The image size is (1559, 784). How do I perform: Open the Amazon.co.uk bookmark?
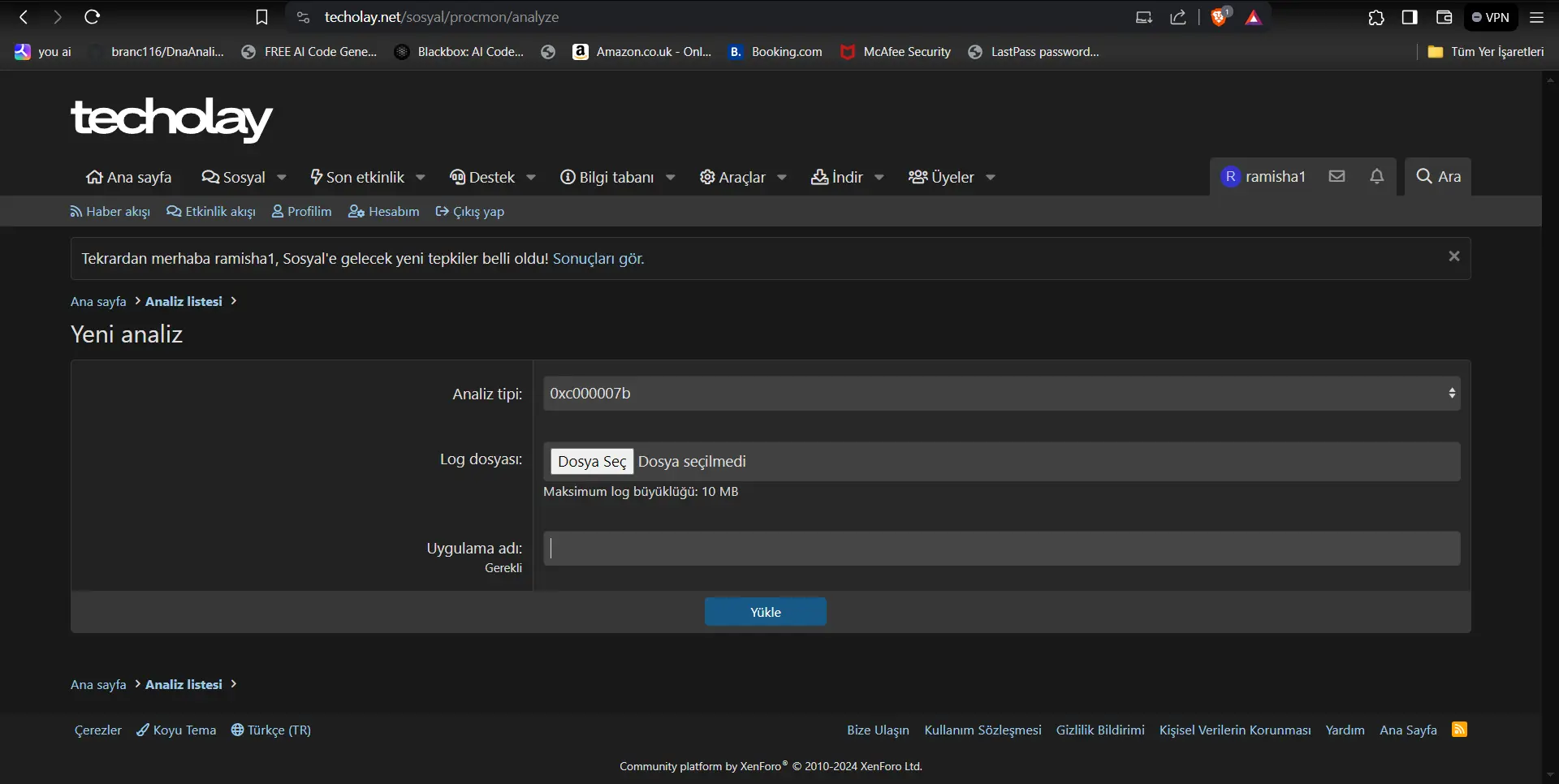click(642, 52)
